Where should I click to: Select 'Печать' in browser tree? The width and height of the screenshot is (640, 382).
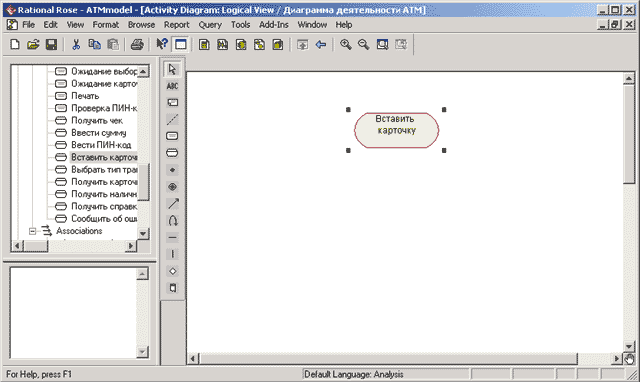(85, 96)
